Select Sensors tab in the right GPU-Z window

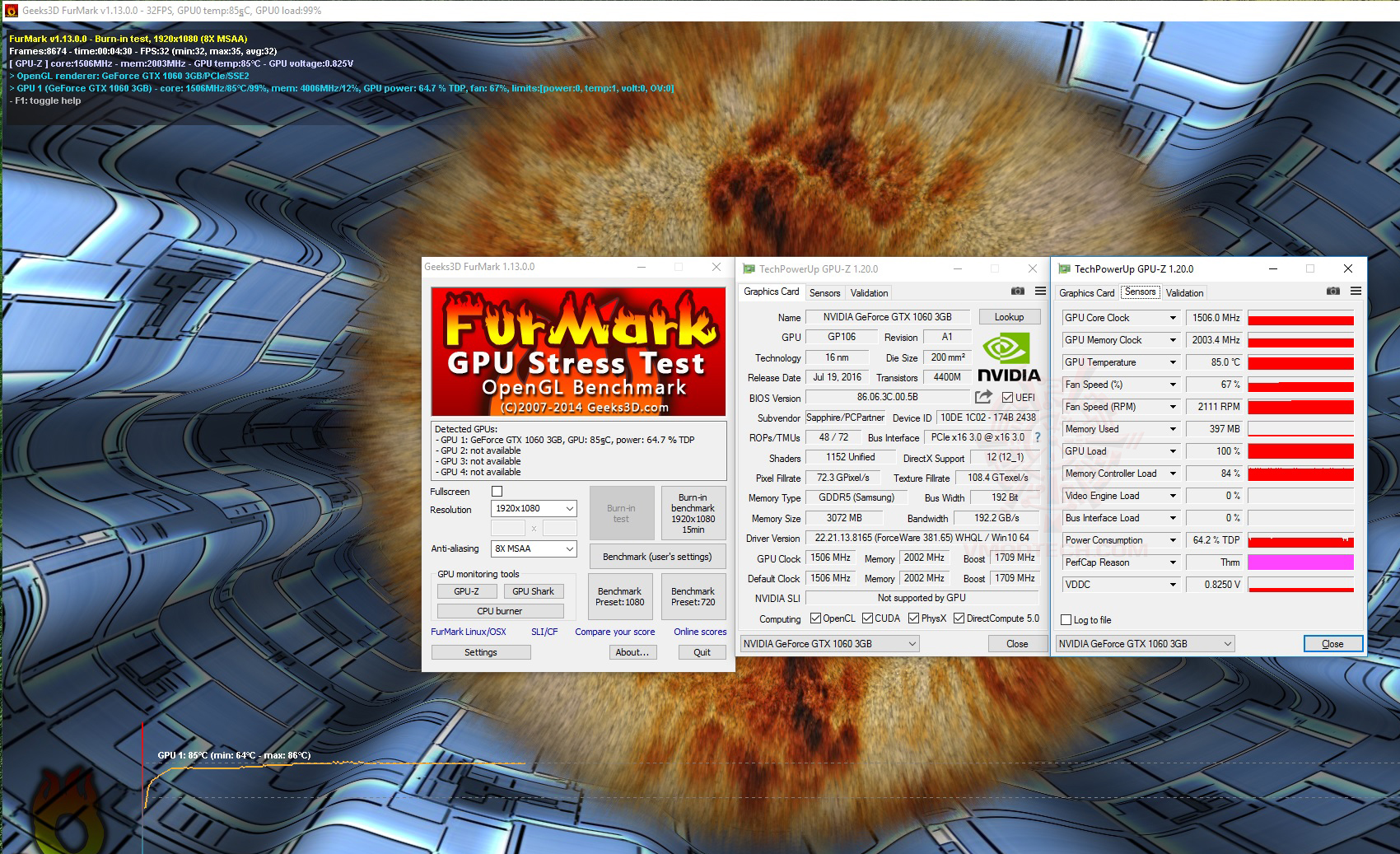click(x=1141, y=292)
